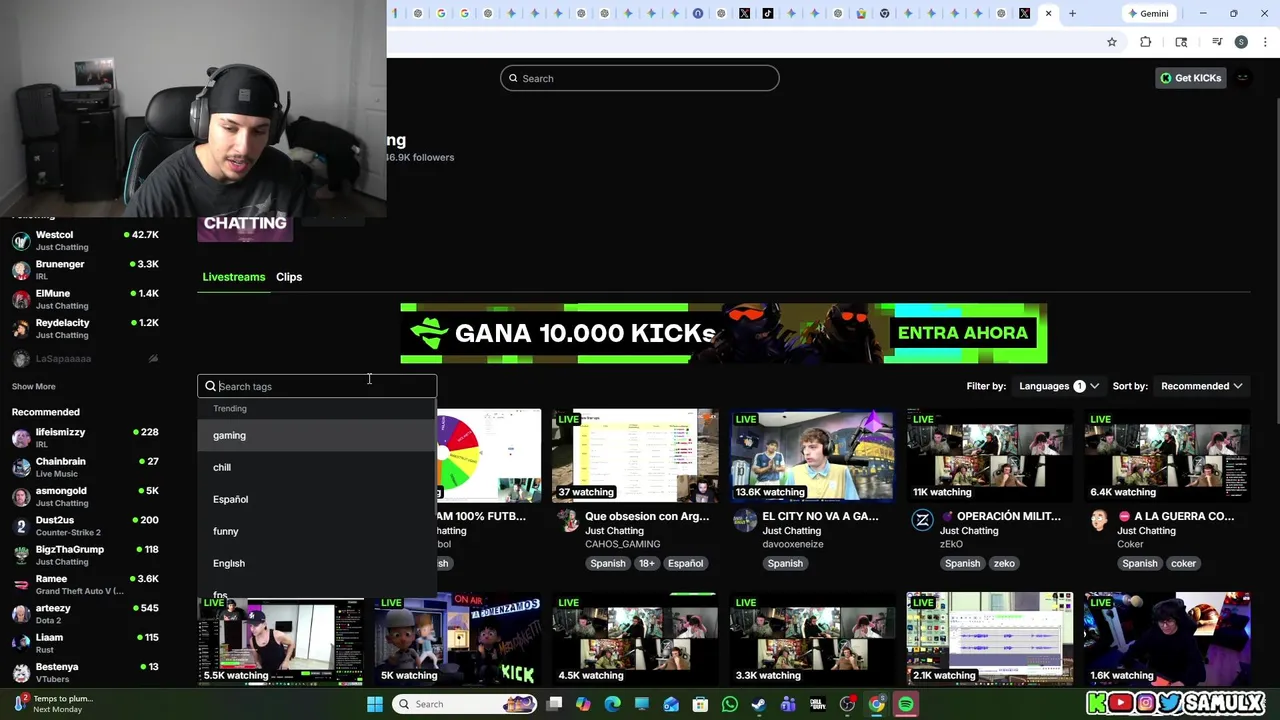Open the Chrome profile S avatar
This screenshot has width=1280, height=720.
tap(1241, 42)
